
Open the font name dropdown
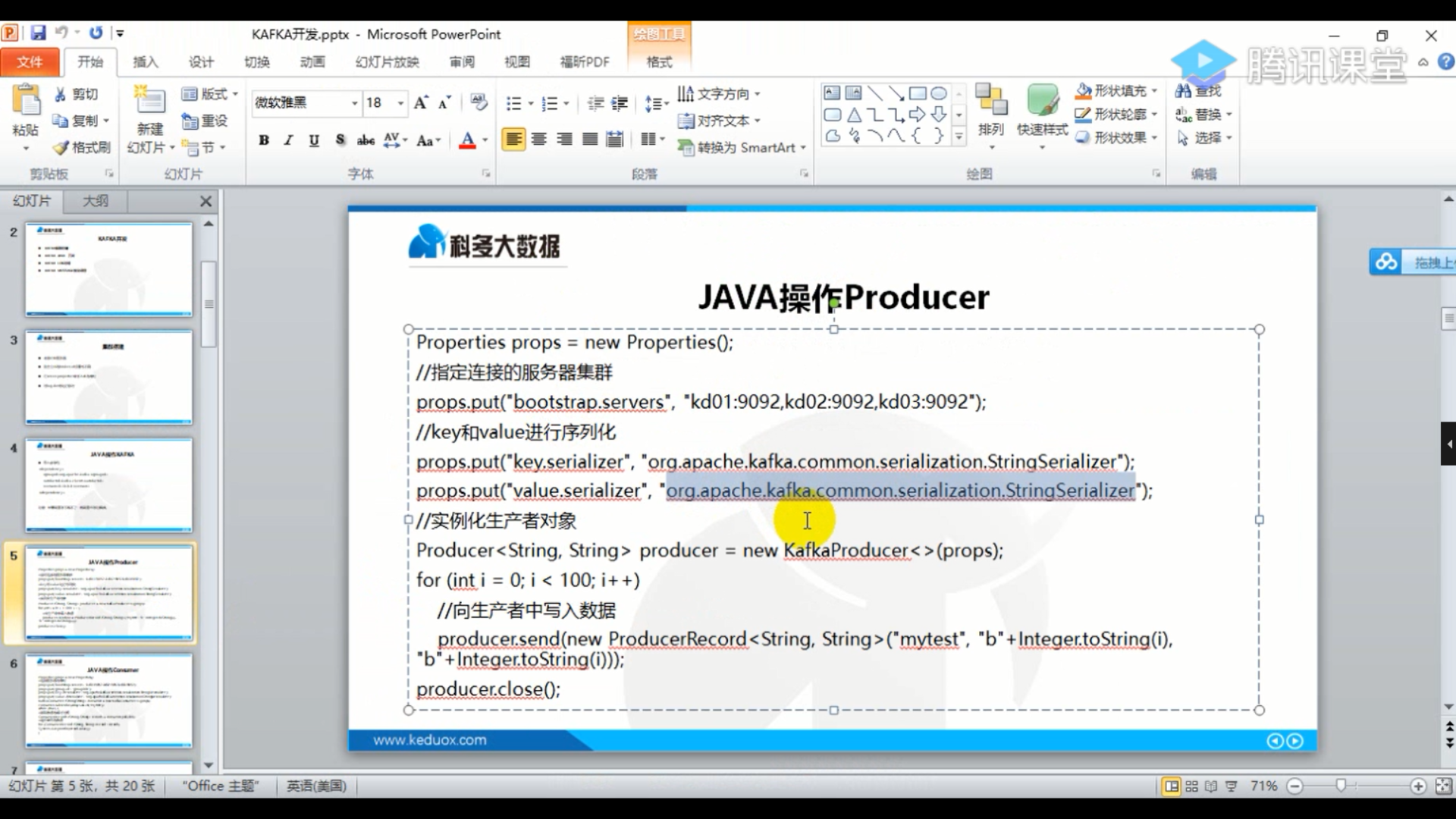354,103
